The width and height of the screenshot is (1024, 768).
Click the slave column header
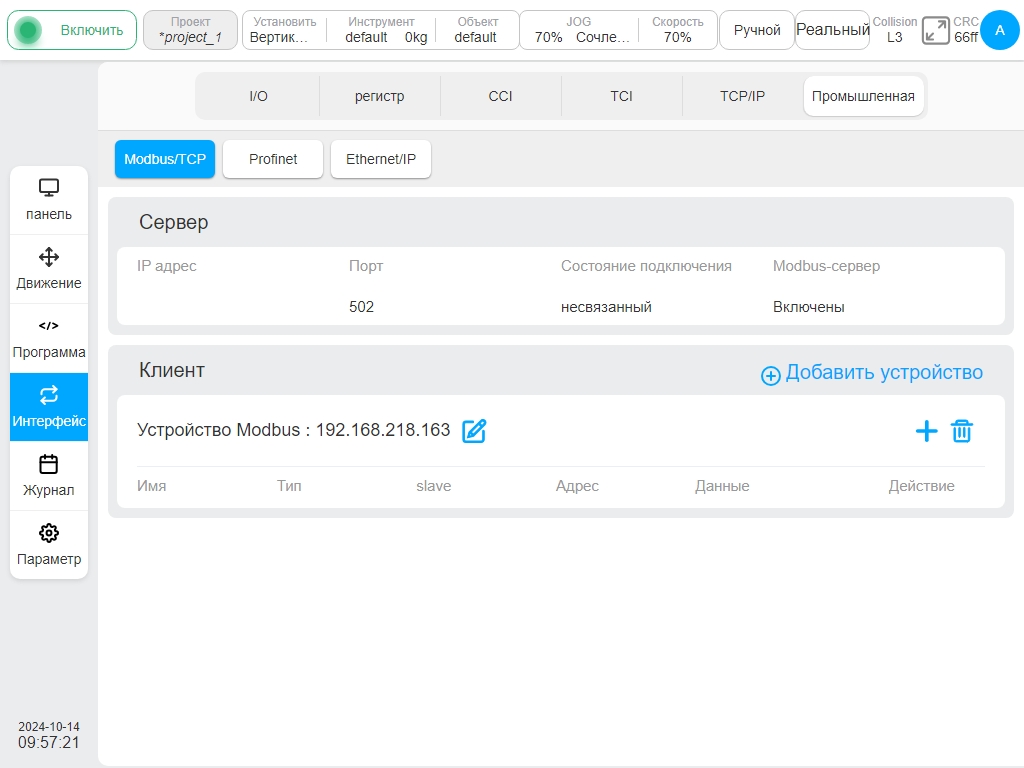pos(434,486)
